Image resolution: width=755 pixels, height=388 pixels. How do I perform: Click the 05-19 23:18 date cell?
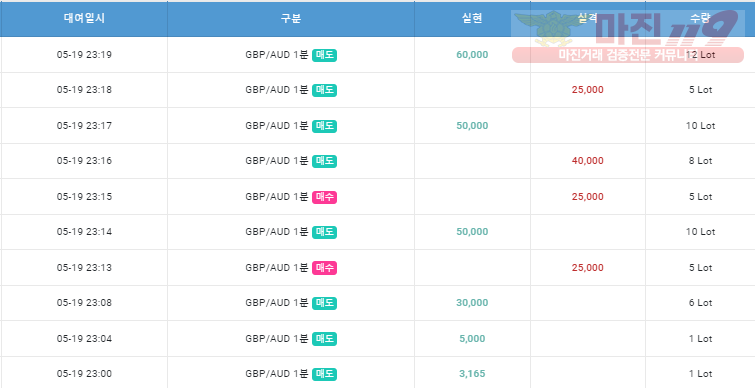tap(84, 90)
